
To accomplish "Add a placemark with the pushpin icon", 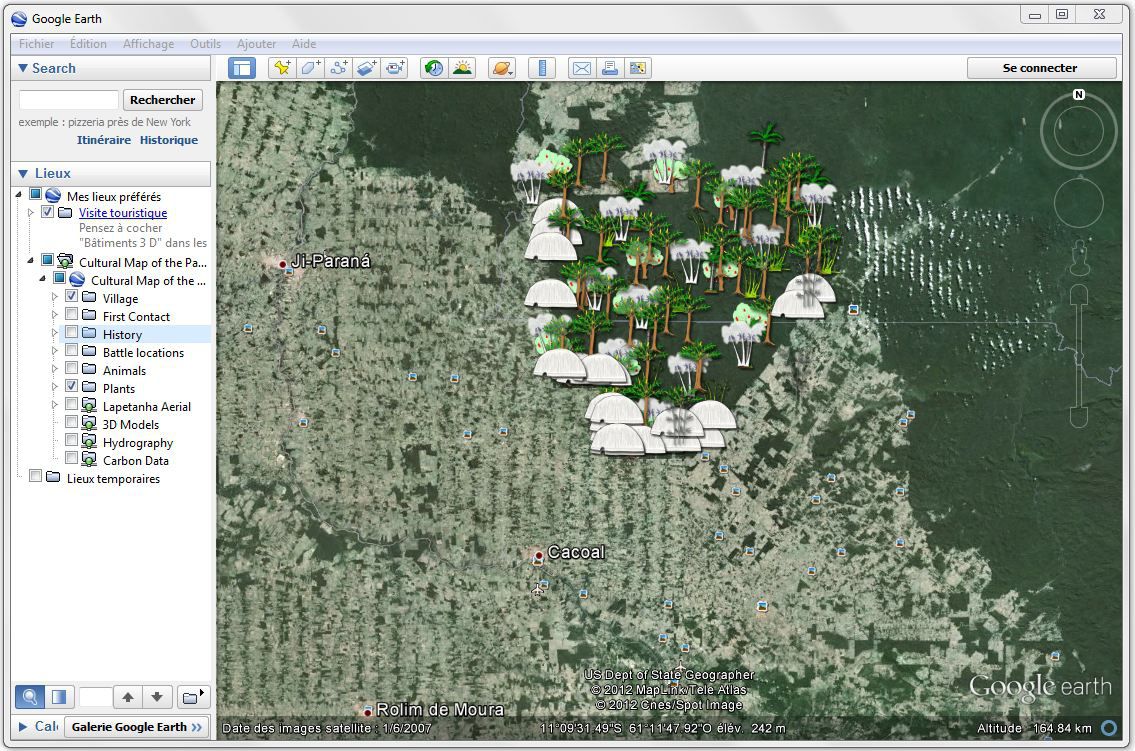I will 282,68.
